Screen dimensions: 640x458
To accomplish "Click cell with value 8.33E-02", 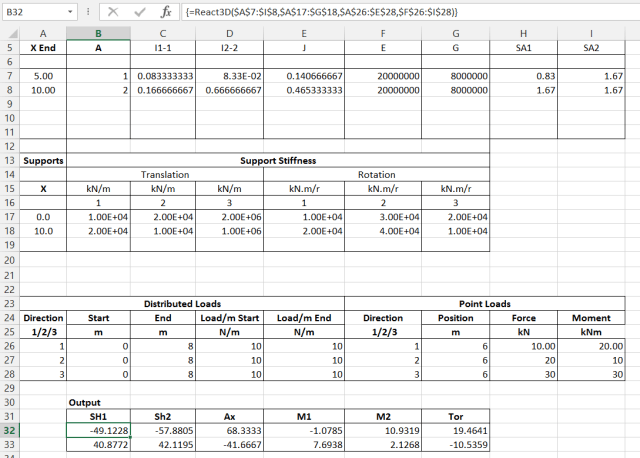I will (x=231, y=76).
